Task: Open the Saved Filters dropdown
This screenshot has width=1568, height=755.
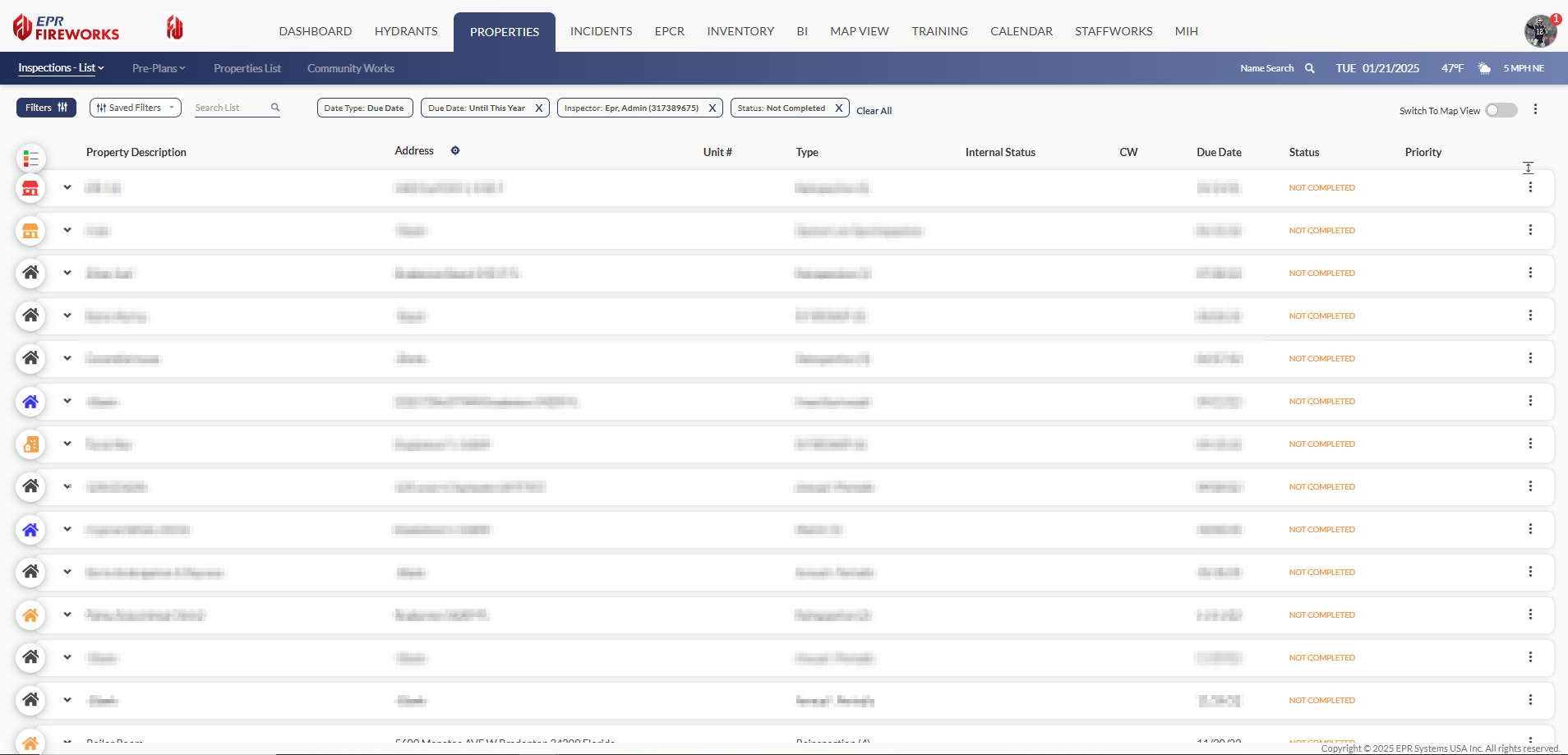Action: pos(136,108)
